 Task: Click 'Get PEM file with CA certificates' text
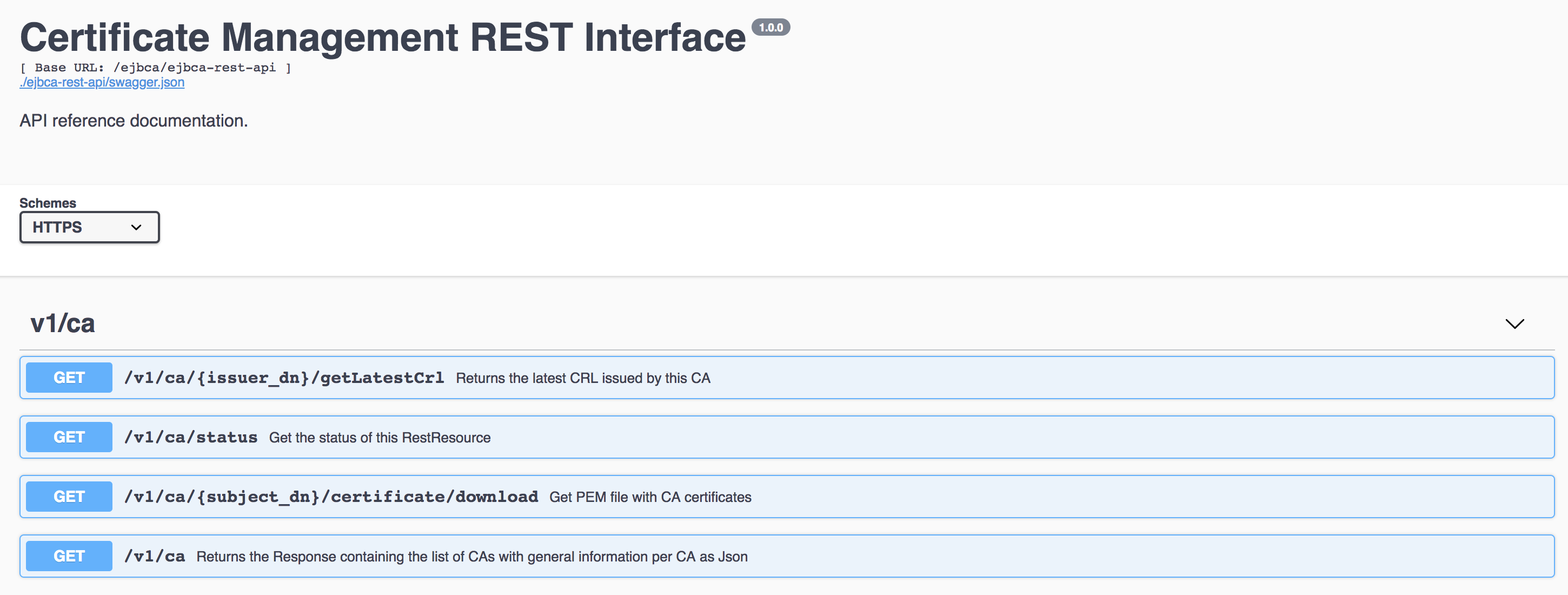pyautogui.click(x=649, y=498)
